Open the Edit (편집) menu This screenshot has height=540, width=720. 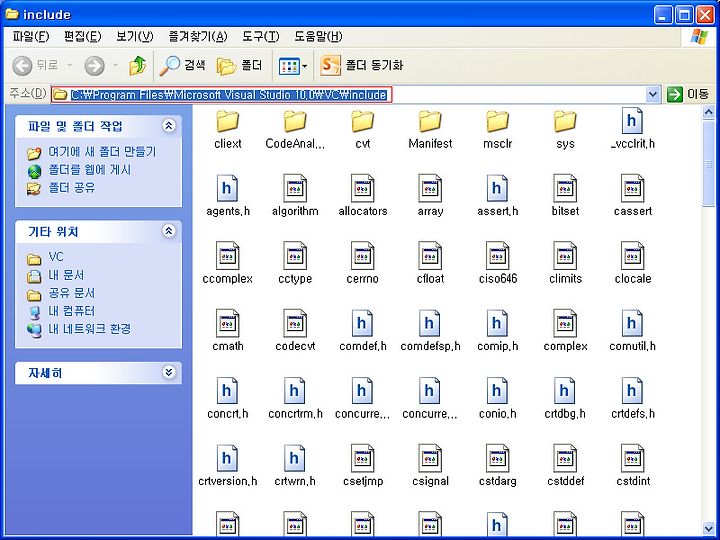83,36
